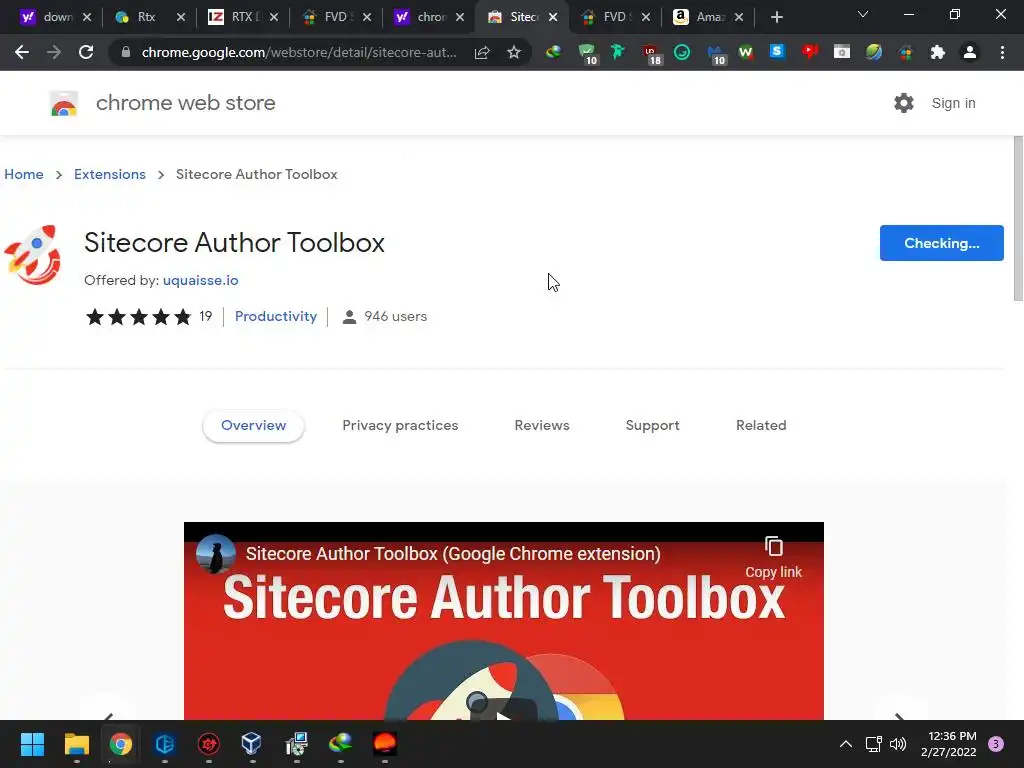Open VirtualBox from the taskbar
The image size is (1024, 768).
tap(252, 744)
